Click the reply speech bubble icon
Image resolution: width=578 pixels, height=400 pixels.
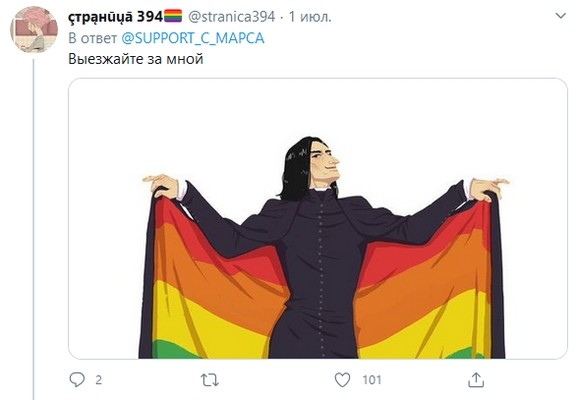(77, 379)
